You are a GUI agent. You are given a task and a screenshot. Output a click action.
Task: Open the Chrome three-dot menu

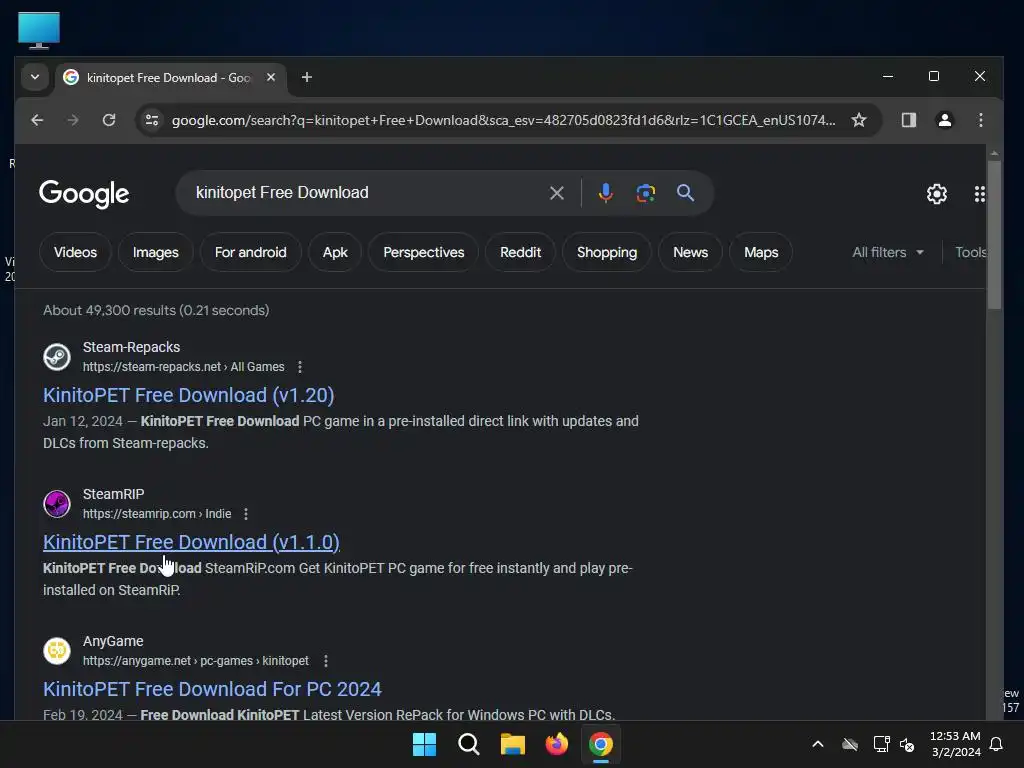tap(980, 120)
